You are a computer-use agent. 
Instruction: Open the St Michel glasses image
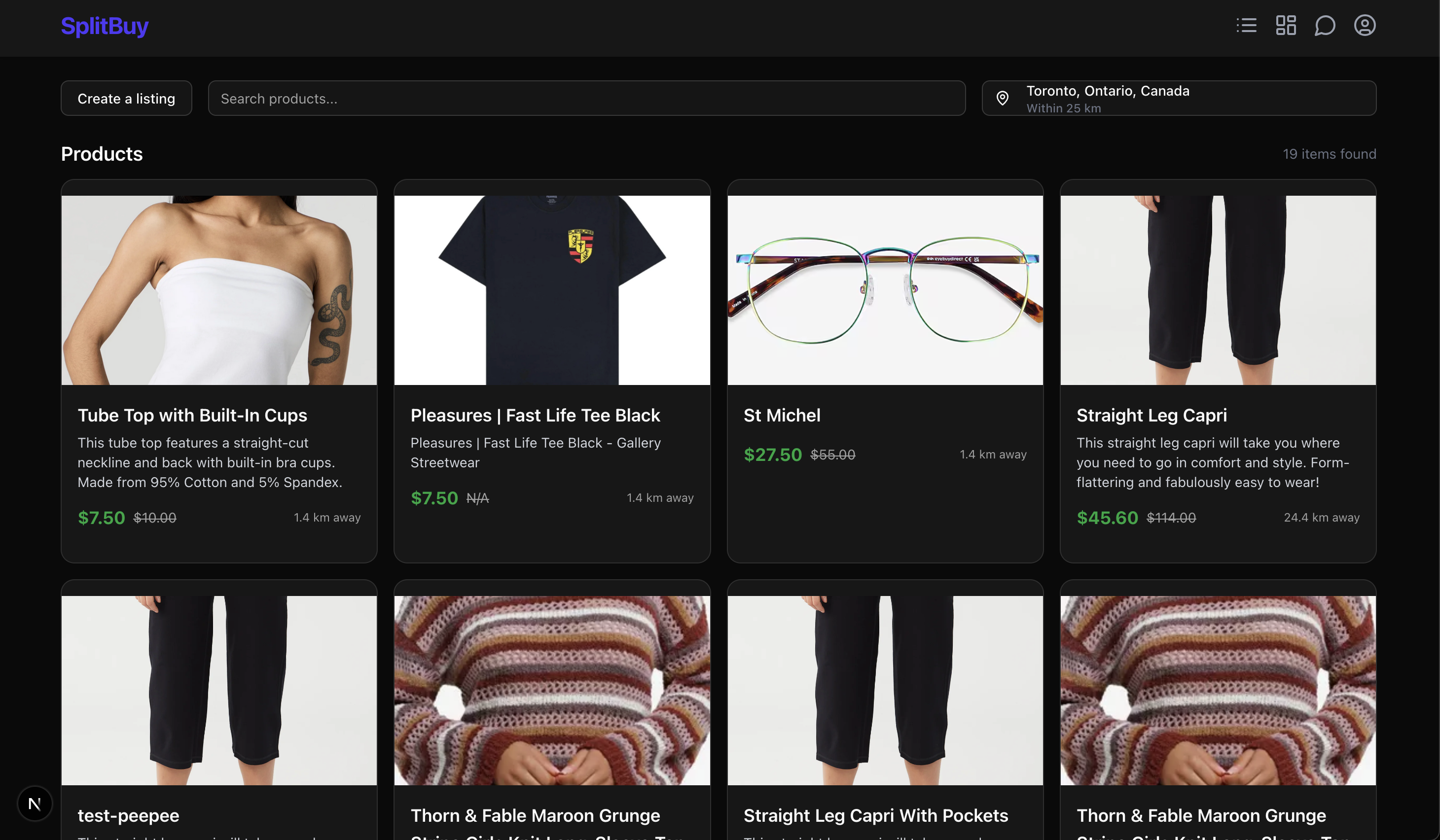[885, 290]
